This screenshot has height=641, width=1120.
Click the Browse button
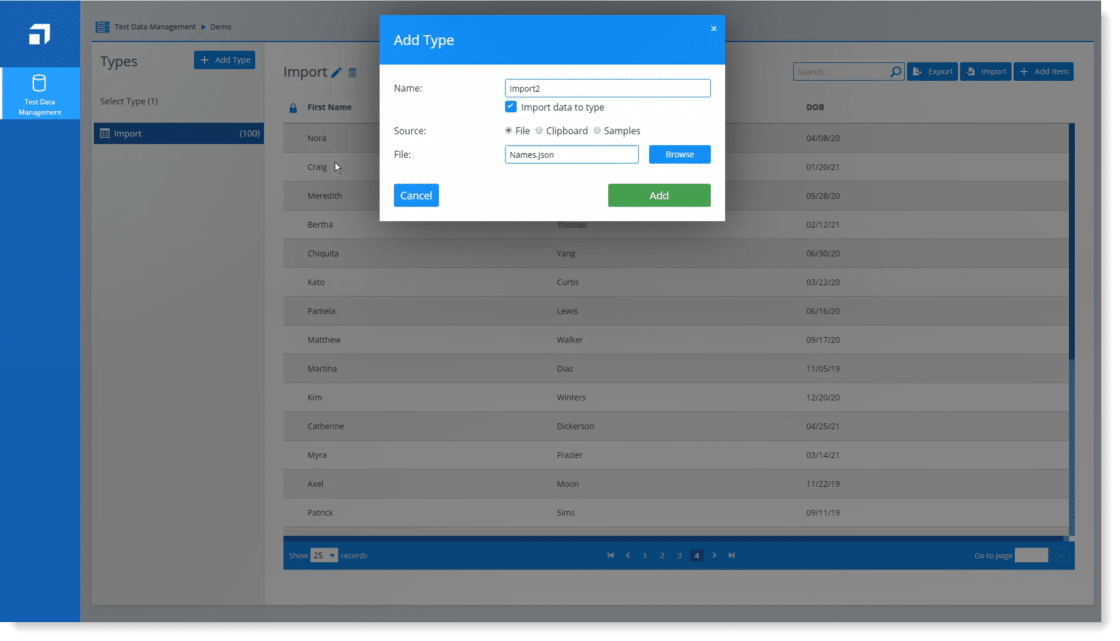[679, 154]
